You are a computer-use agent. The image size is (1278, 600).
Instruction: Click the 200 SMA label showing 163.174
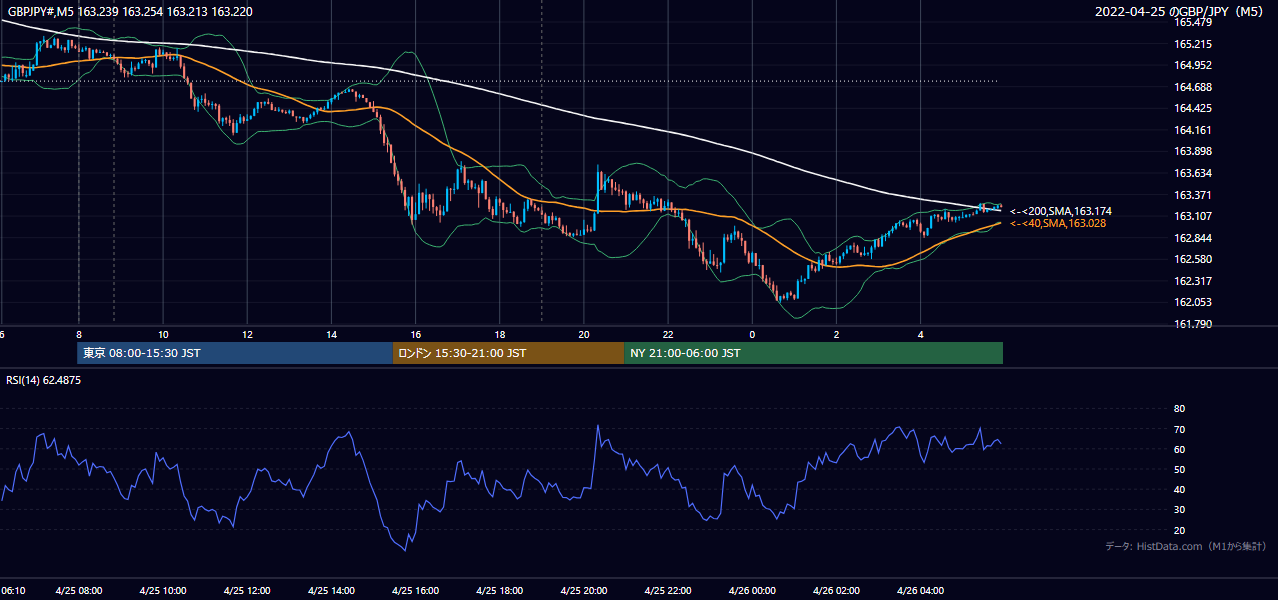tap(1061, 211)
